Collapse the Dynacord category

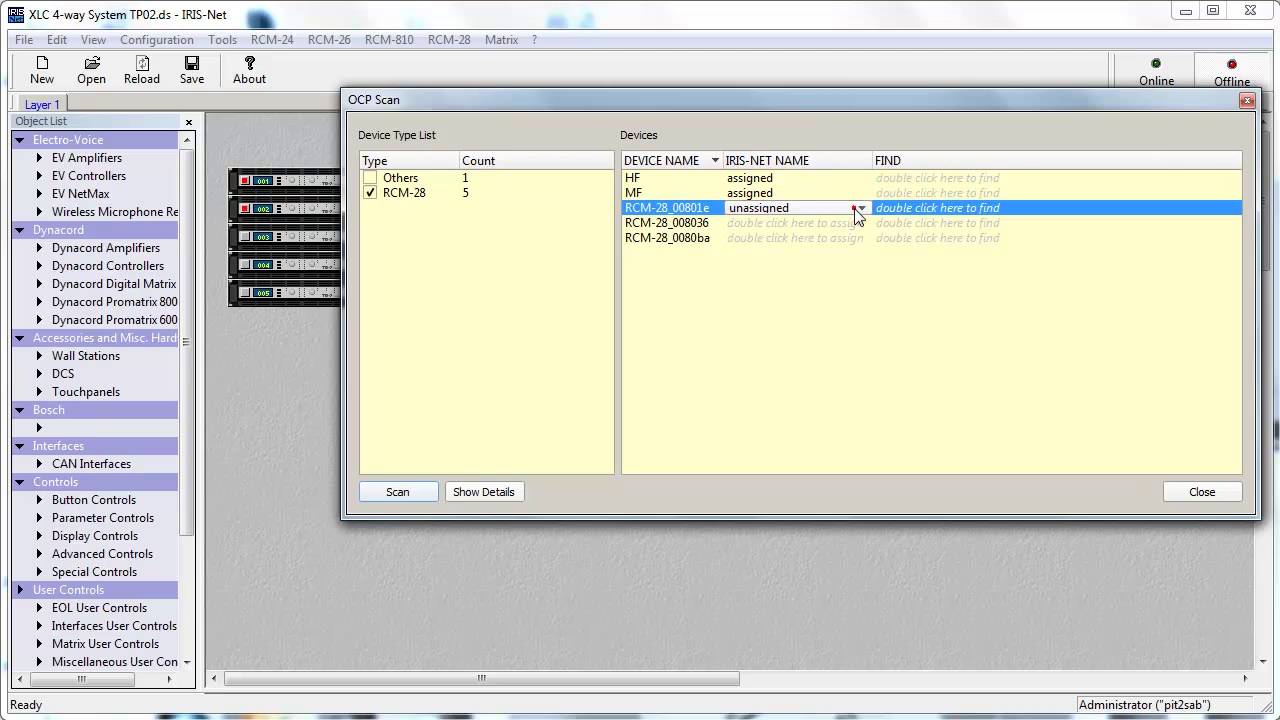pos(20,230)
